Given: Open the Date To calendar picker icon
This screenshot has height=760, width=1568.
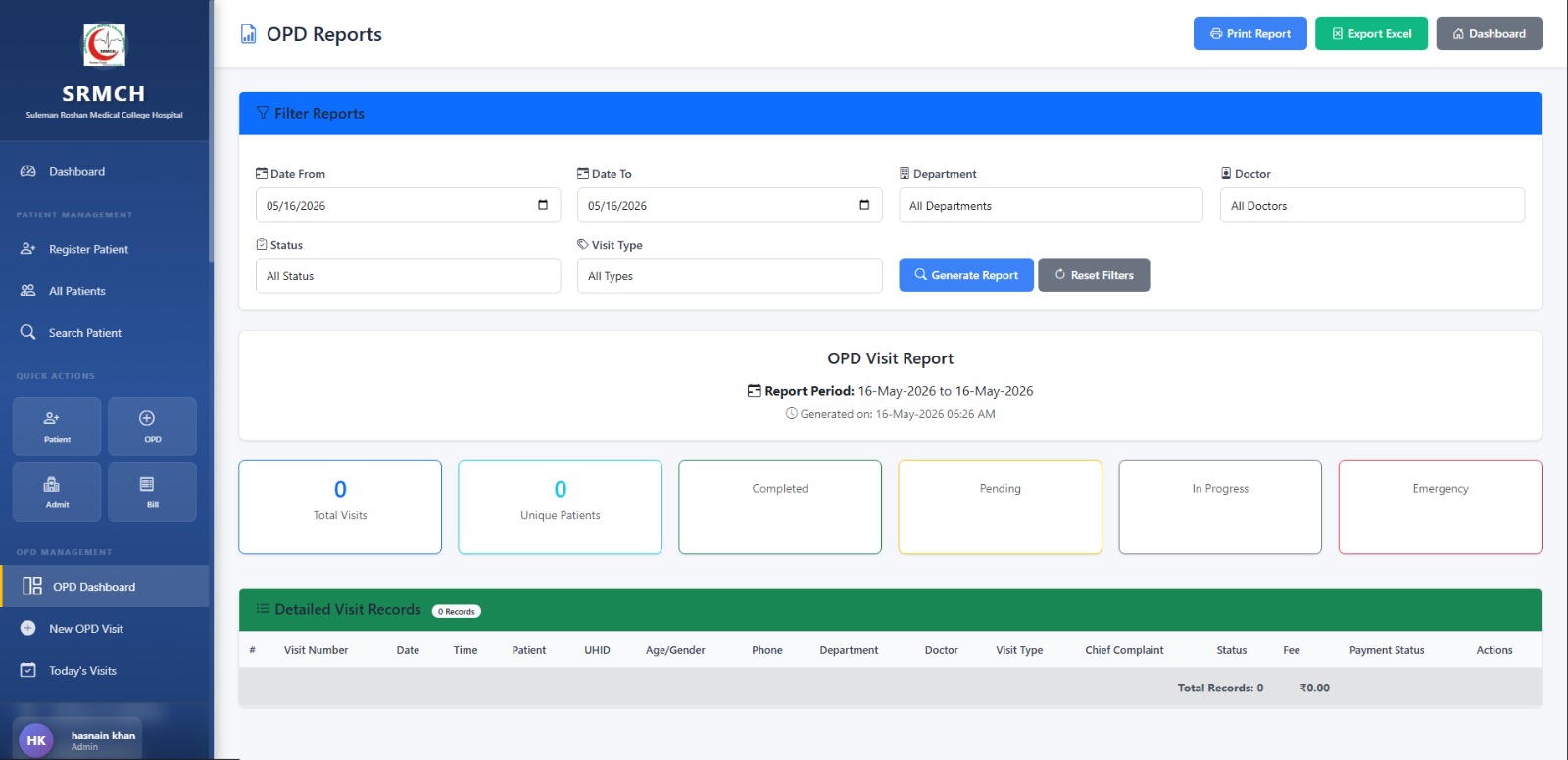Looking at the screenshot, I should 864,205.
